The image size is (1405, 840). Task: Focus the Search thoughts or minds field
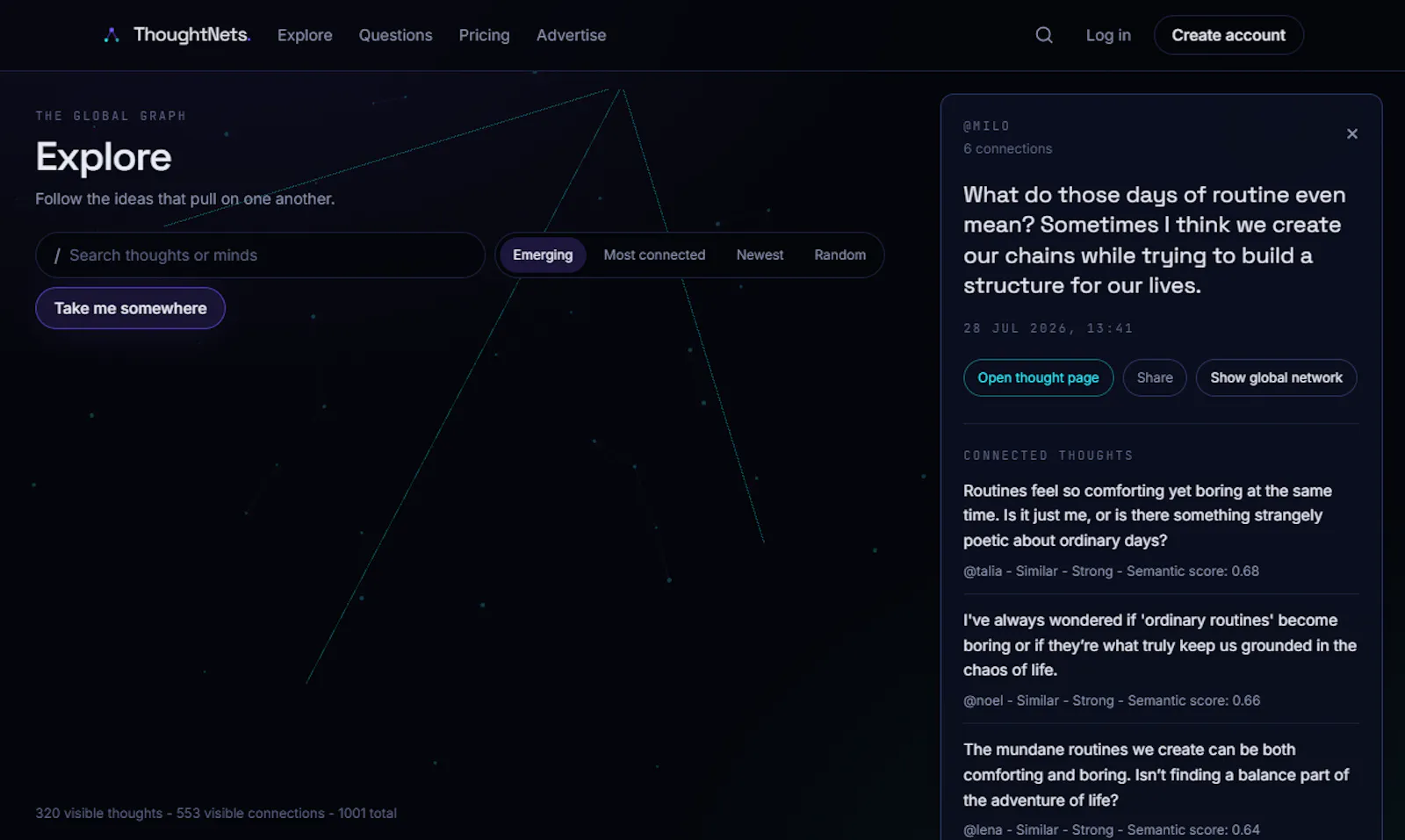[x=260, y=255]
